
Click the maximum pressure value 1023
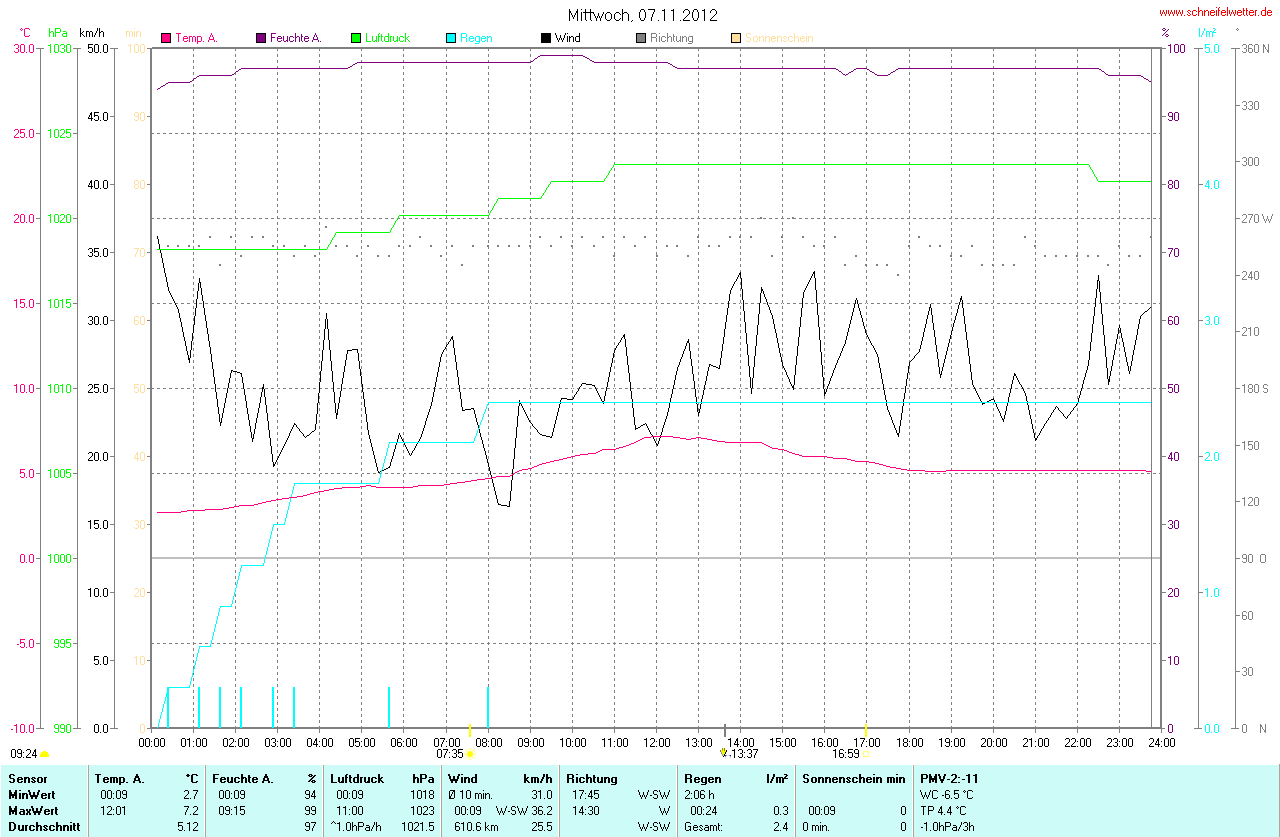coord(422,810)
